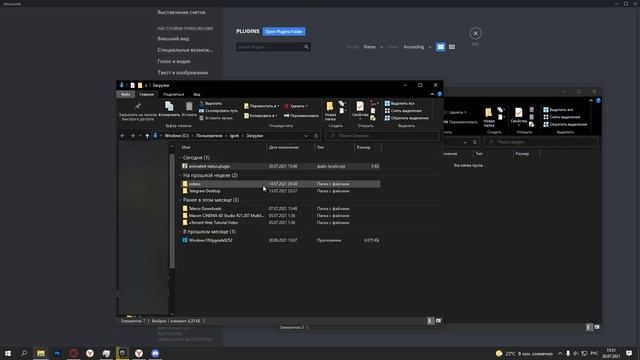
Task: Click the navigation pane scrollbar in Downloads
Action: [172, 211]
